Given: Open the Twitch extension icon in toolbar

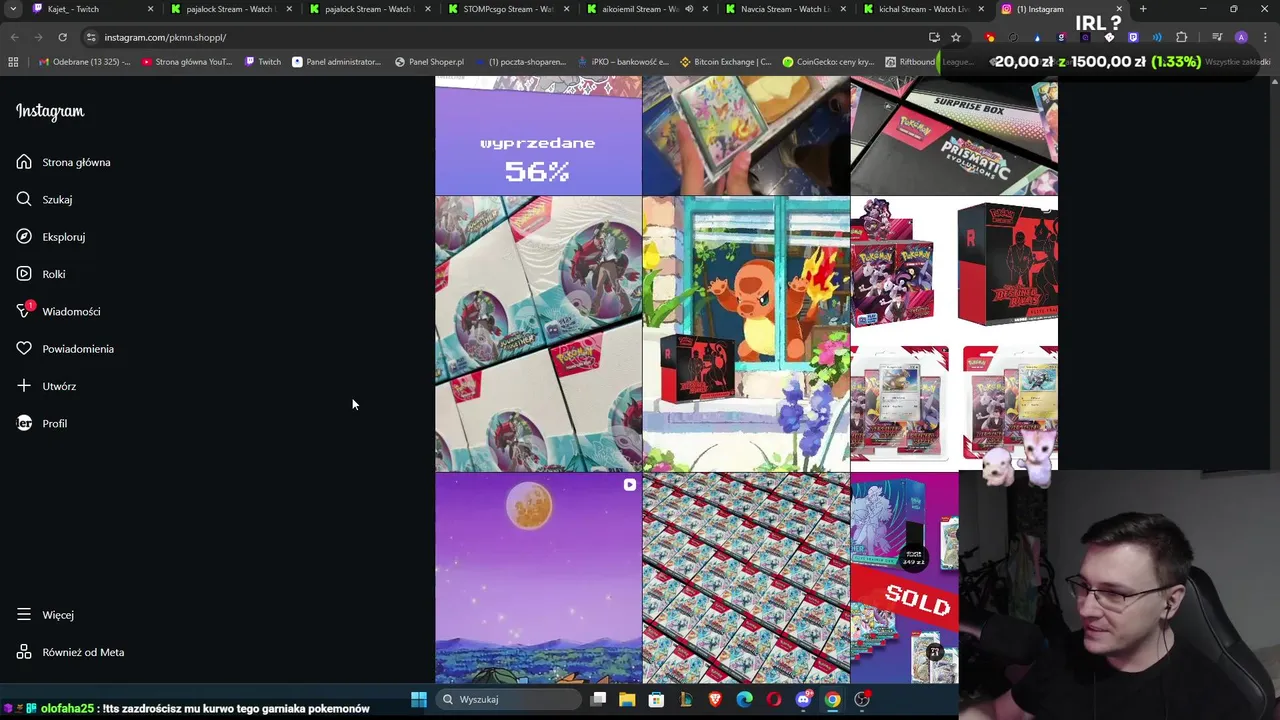Looking at the screenshot, I should pos(1133,37).
